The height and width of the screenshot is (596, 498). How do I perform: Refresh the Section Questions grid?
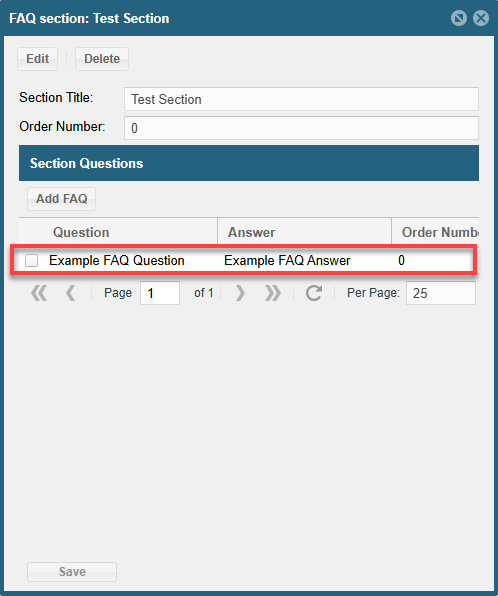click(x=314, y=293)
